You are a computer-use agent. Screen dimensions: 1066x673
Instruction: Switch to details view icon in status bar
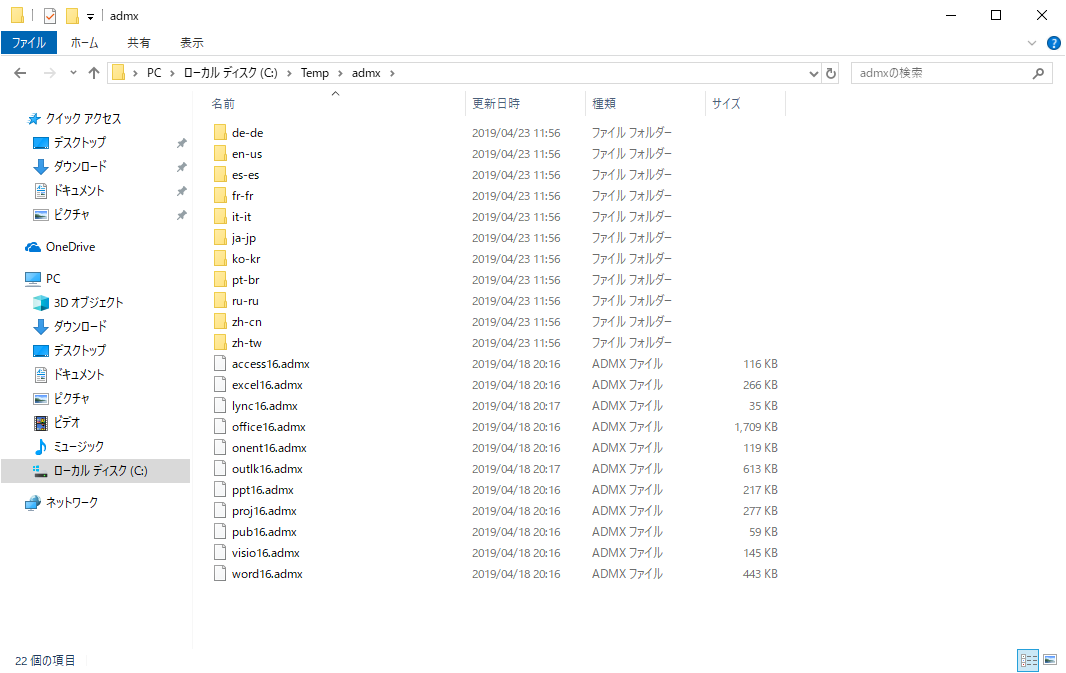pos(1028,660)
